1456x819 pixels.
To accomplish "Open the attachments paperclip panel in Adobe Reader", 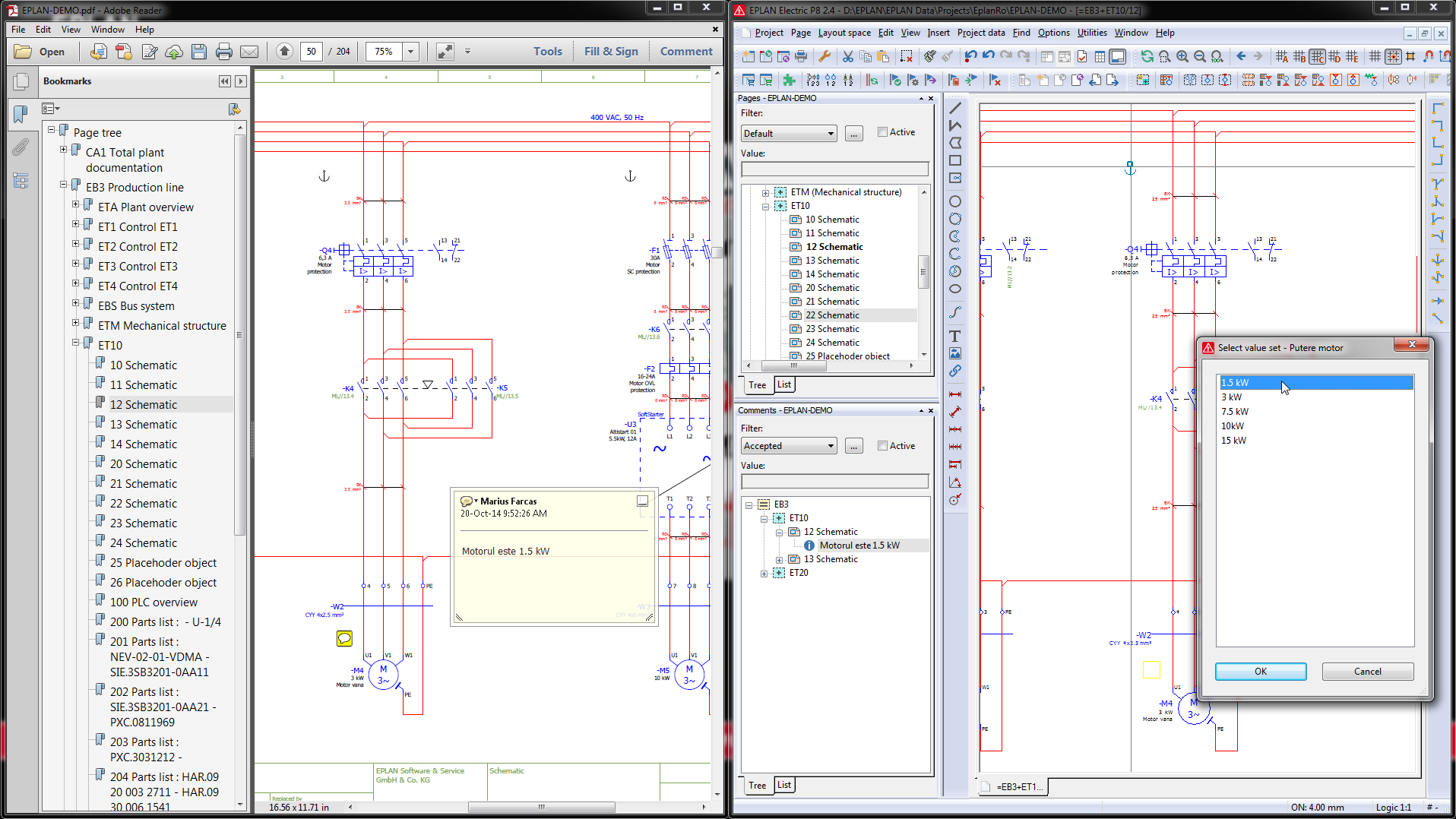I will [21, 147].
